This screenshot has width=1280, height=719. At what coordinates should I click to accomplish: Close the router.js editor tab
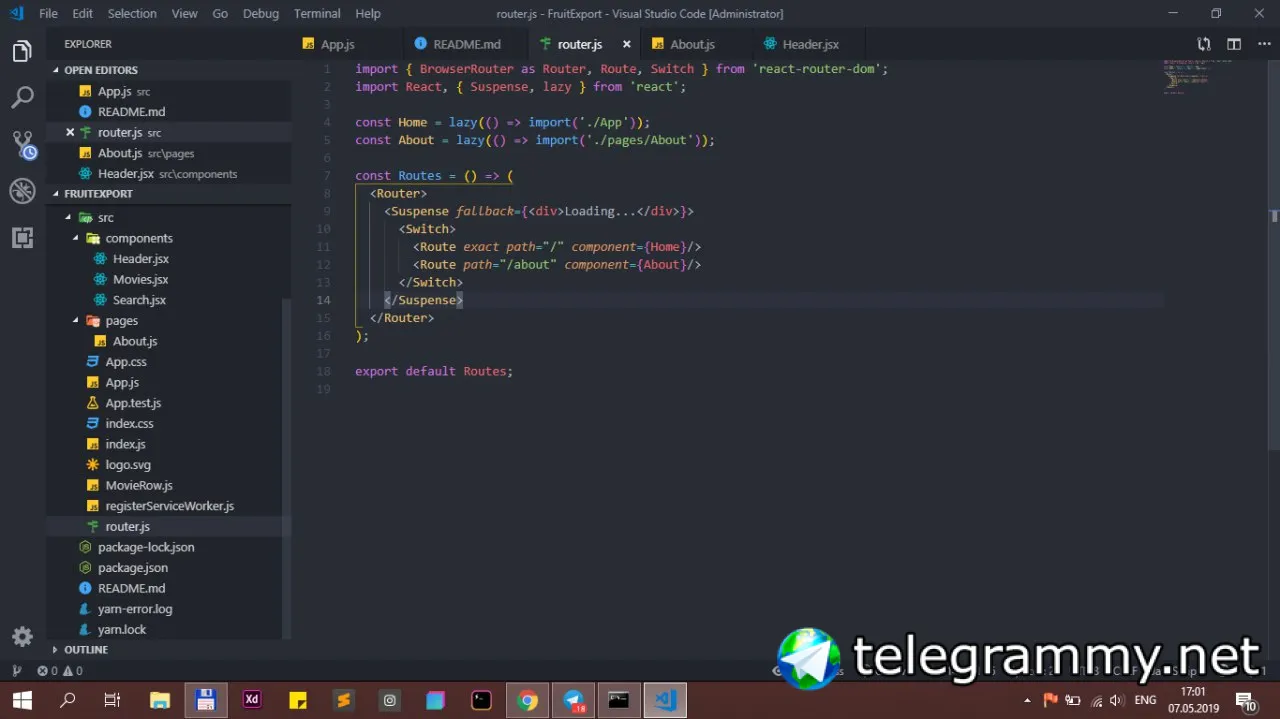tap(627, 44)
